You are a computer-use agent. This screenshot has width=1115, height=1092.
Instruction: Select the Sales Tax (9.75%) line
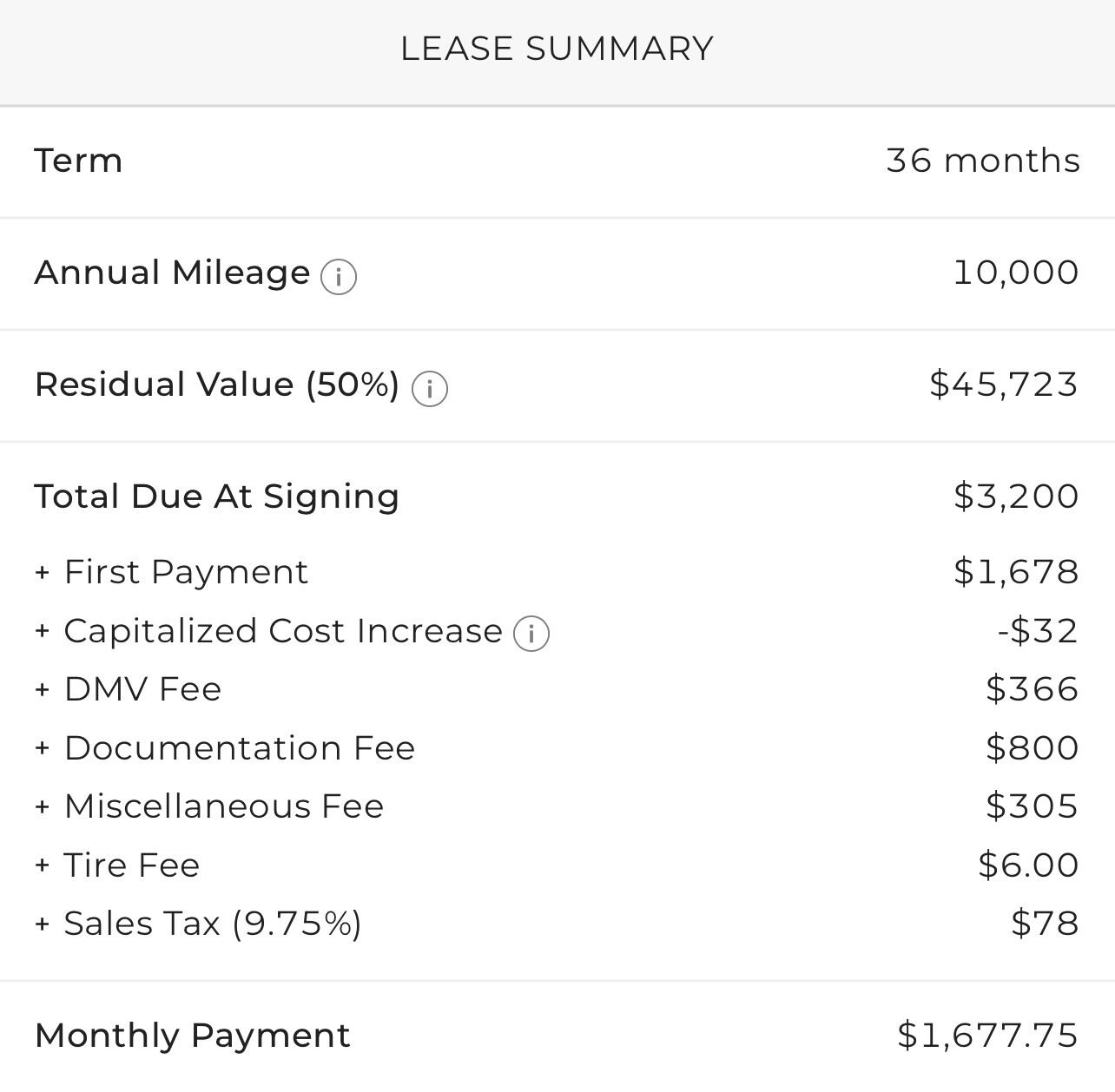[557, 924]
